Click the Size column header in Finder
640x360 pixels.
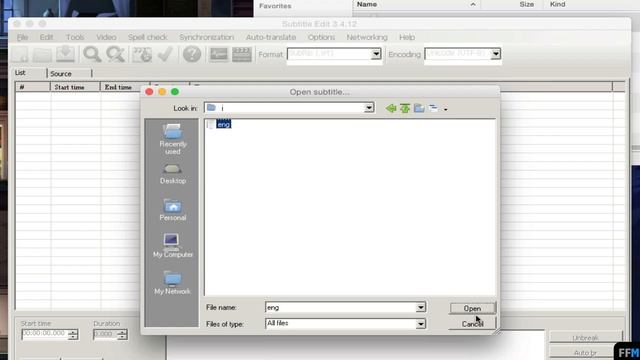point(527,4)
